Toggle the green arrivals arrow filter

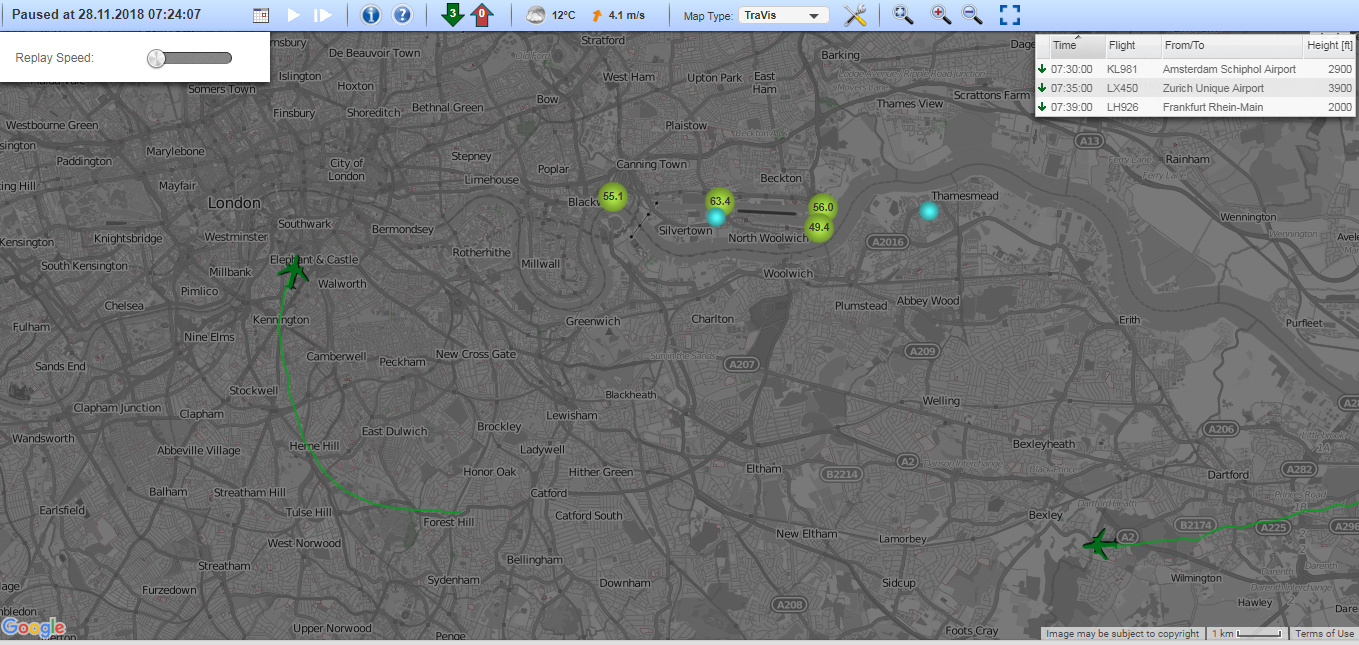[453, 15]
